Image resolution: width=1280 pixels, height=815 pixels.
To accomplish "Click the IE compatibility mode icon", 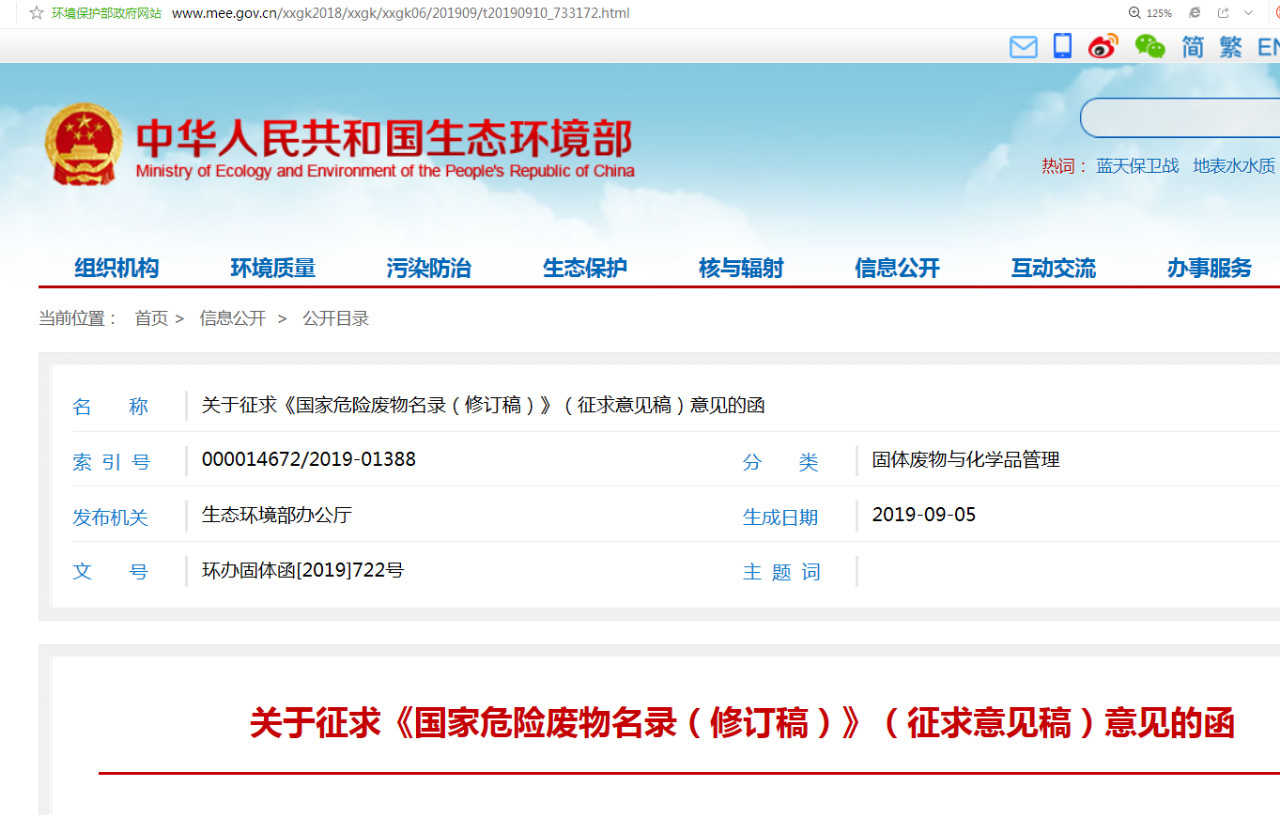I will (x=1194, y=13).
